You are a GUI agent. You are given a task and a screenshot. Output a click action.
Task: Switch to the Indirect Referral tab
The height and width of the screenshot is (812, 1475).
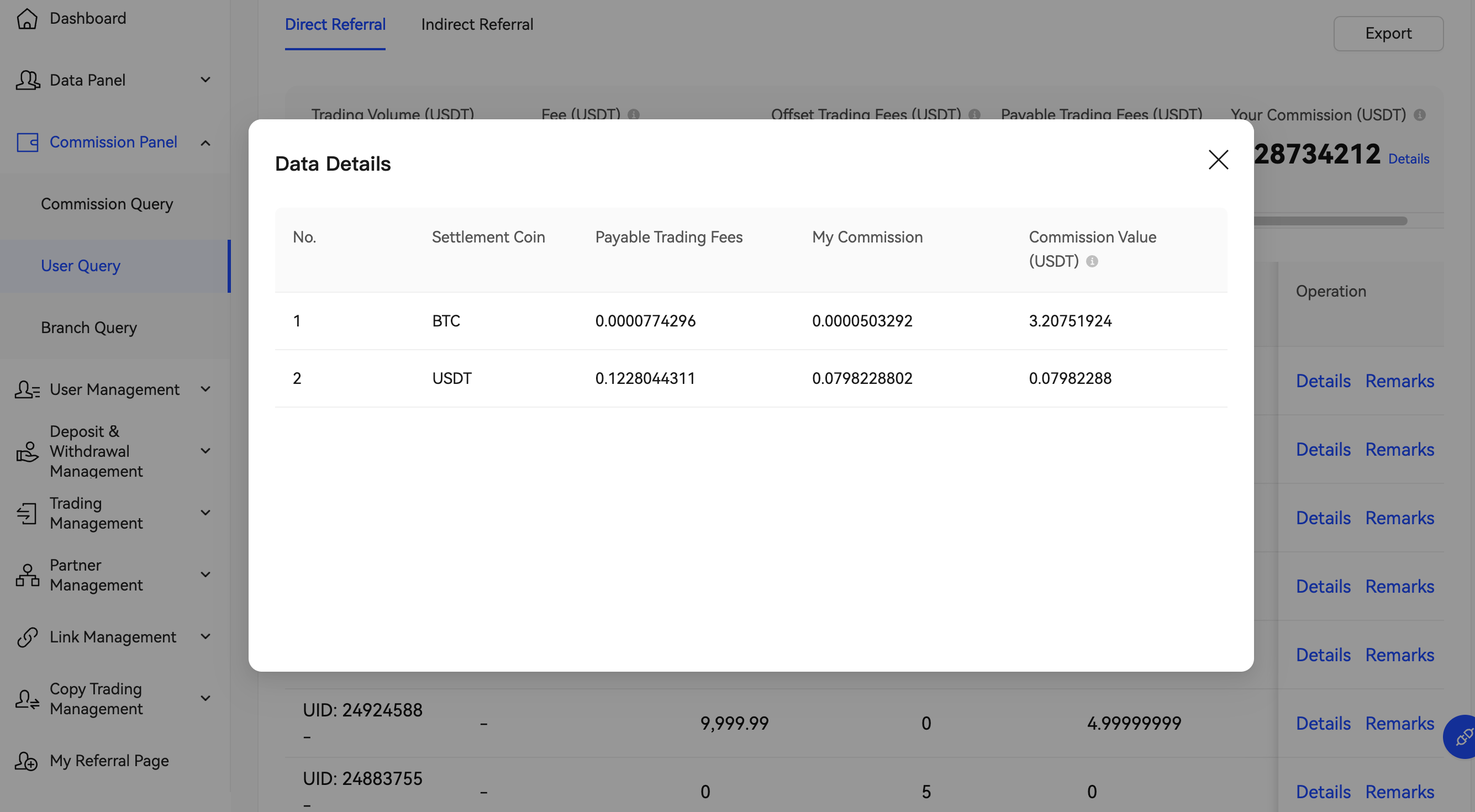pyautogui.click(x=477, y=24)
